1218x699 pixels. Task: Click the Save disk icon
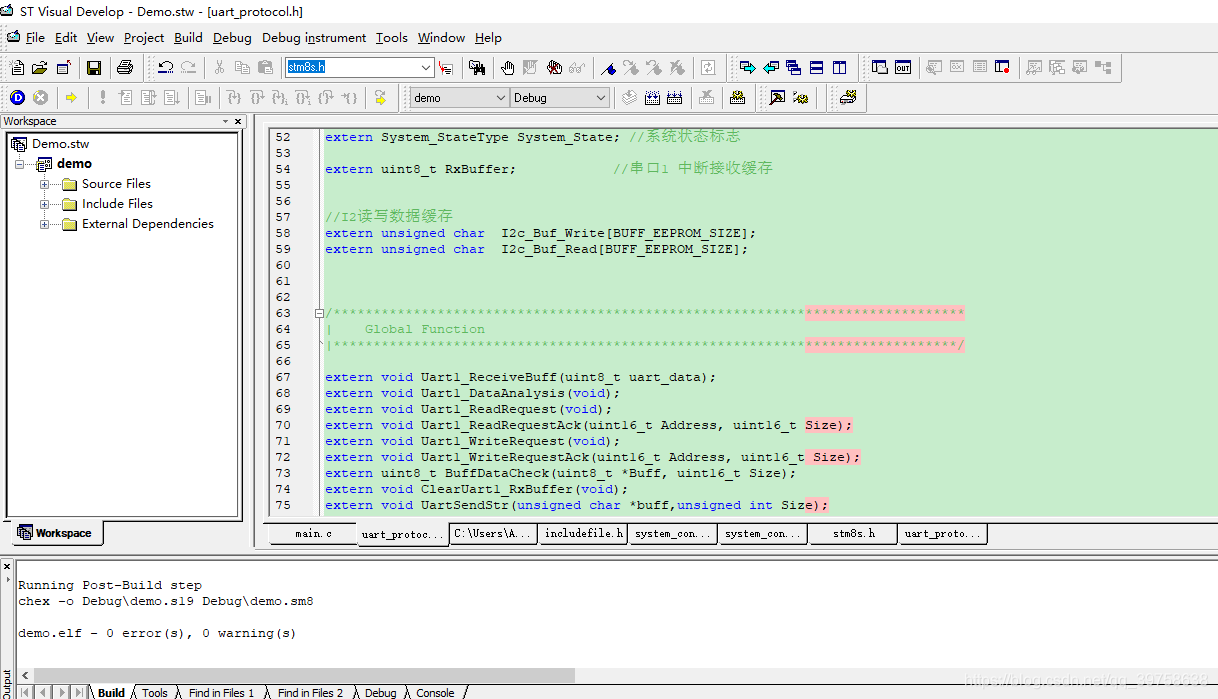[x=94, y=68]
